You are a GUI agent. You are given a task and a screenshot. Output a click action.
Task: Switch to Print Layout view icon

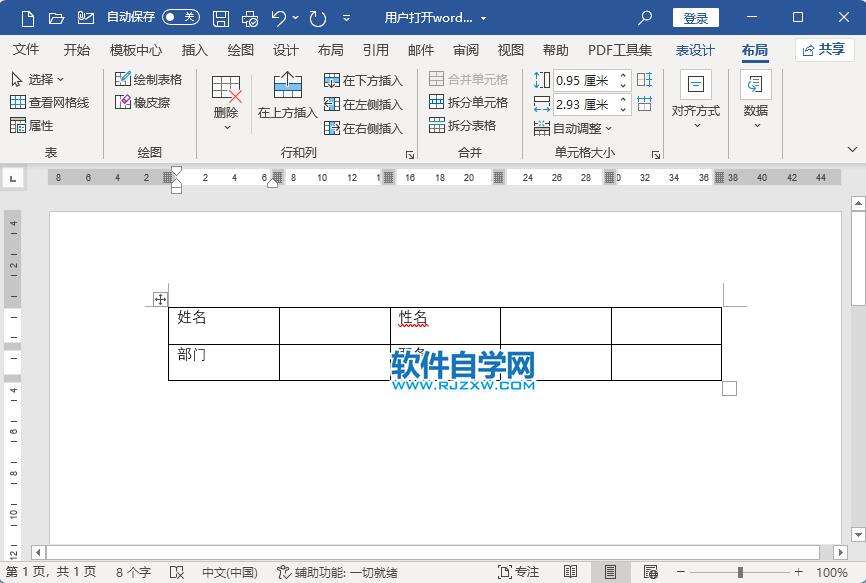click(x=610, y=572)
